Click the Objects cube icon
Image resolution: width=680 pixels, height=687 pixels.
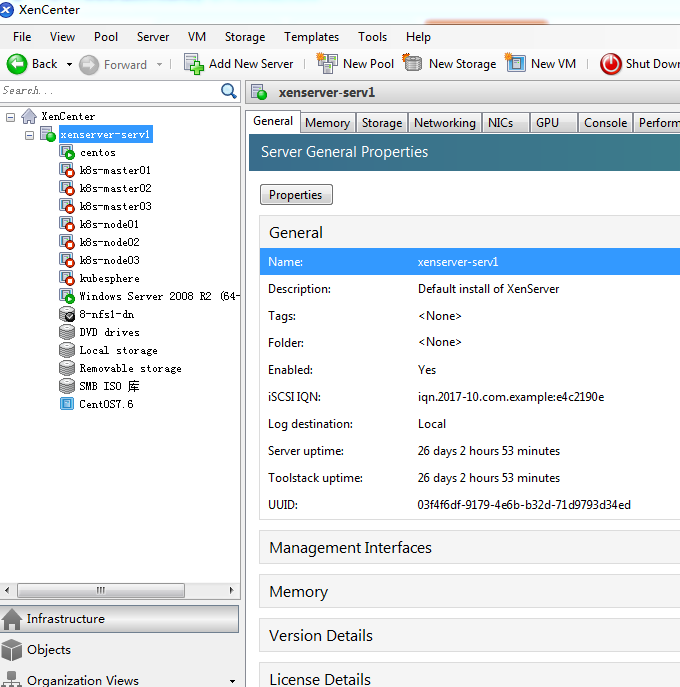coord(11,650)
